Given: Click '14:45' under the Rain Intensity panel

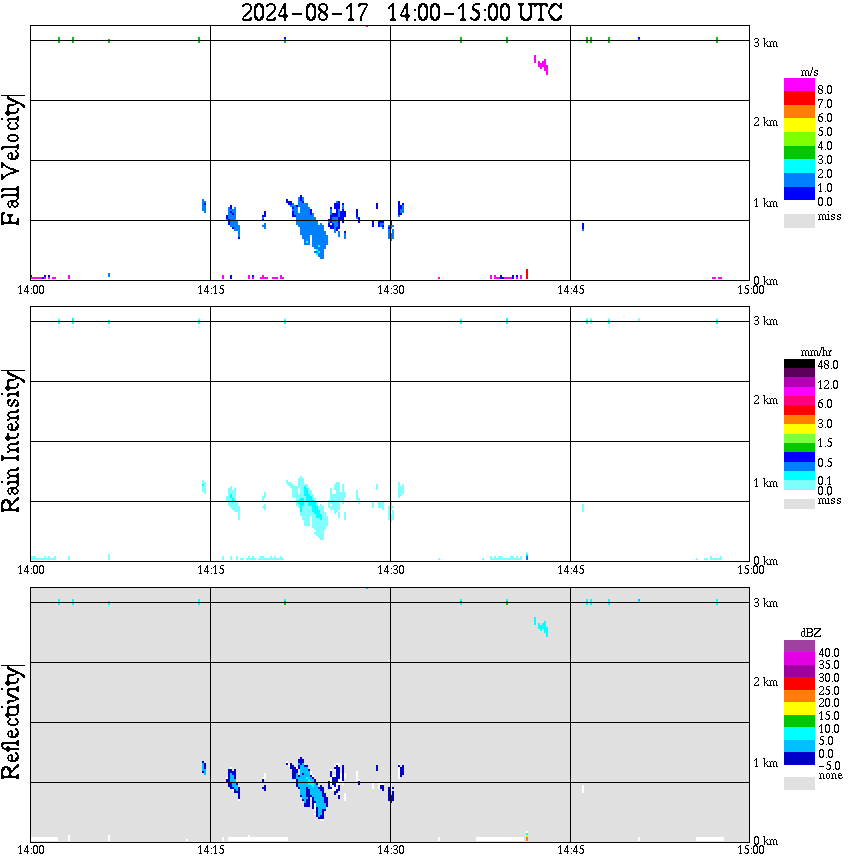Looking at the screenshot, I should [x=570, y=570].
